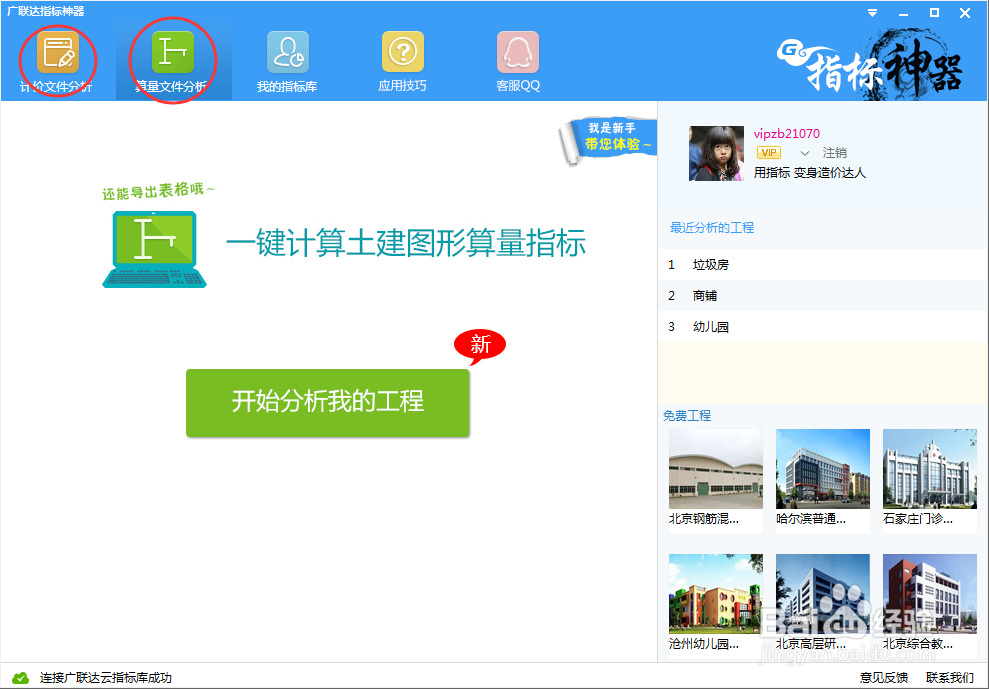Select the 算量文件分析 quantity file icon
This screenshot has width=989, height=689.
[173, 52]
